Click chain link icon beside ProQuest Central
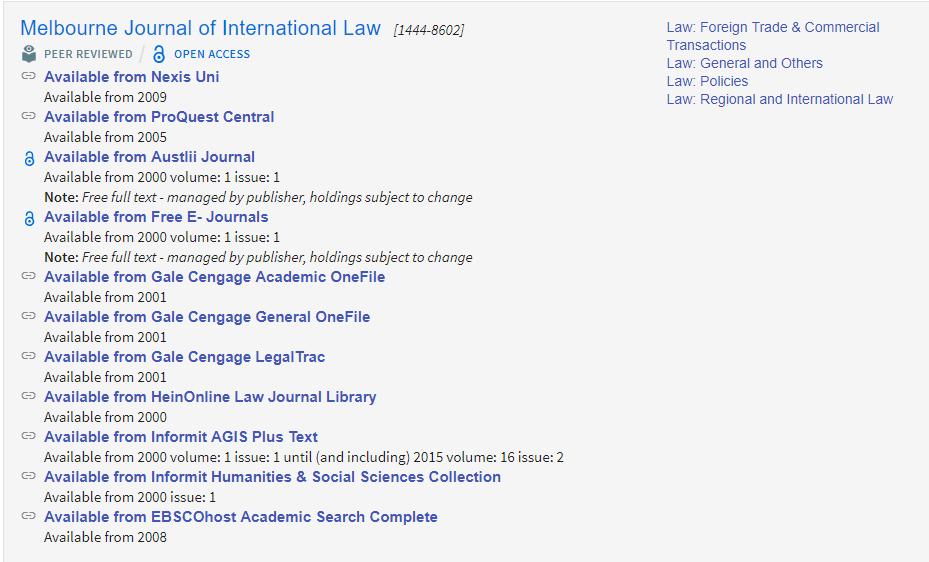 (x=28, y=116)
